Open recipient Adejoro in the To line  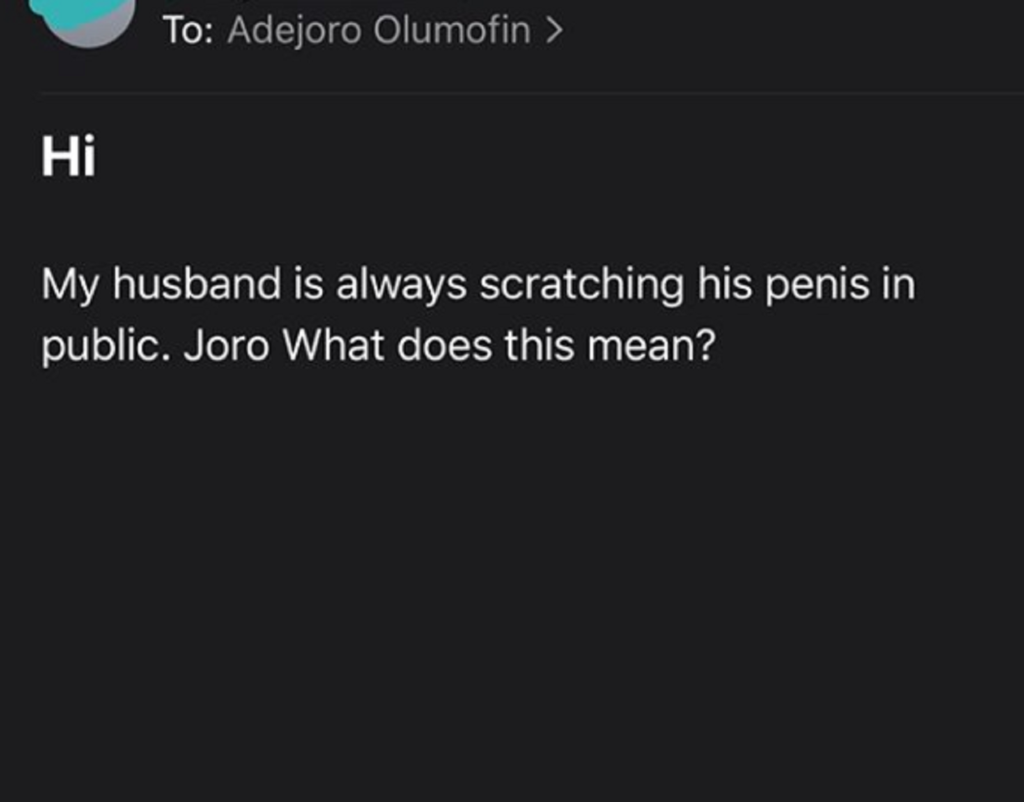click(x=295, y=31)
